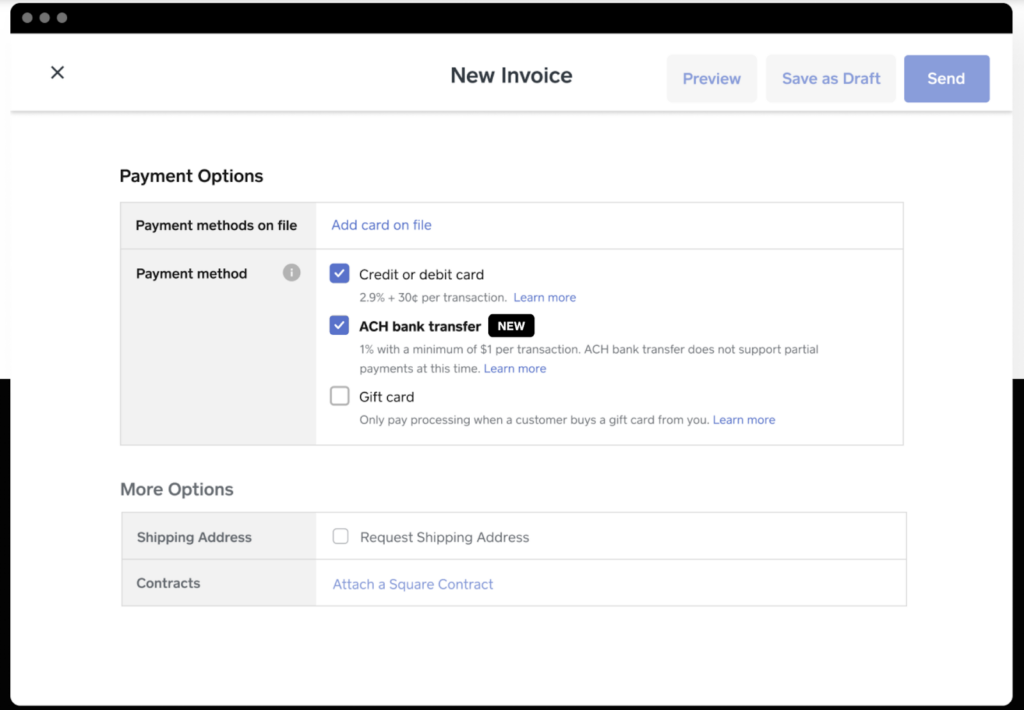Click the middle window control dot
This screenshot has height=710, width=1024.
click(x=44, y=18)
